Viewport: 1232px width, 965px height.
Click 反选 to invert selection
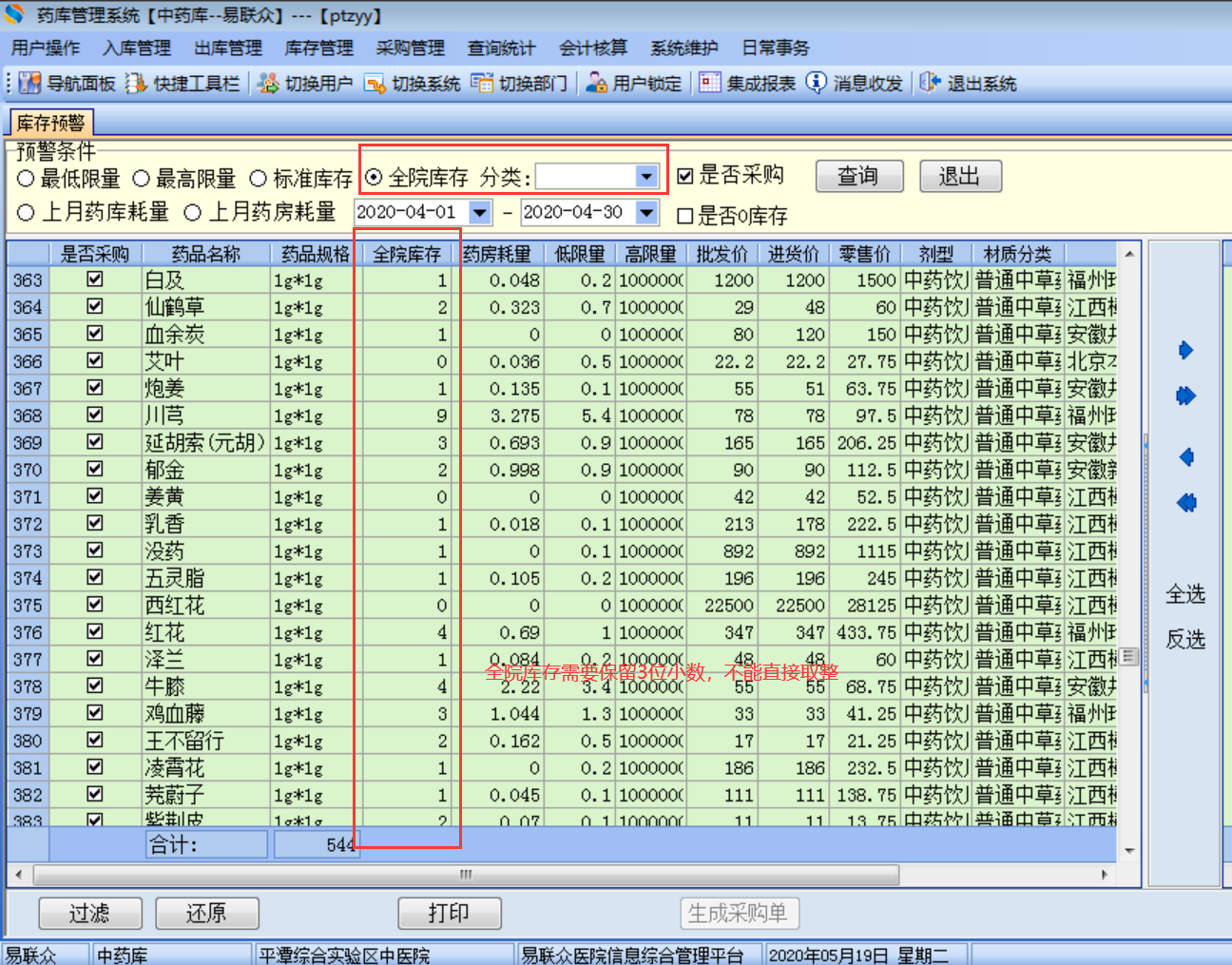(1185, 640)
